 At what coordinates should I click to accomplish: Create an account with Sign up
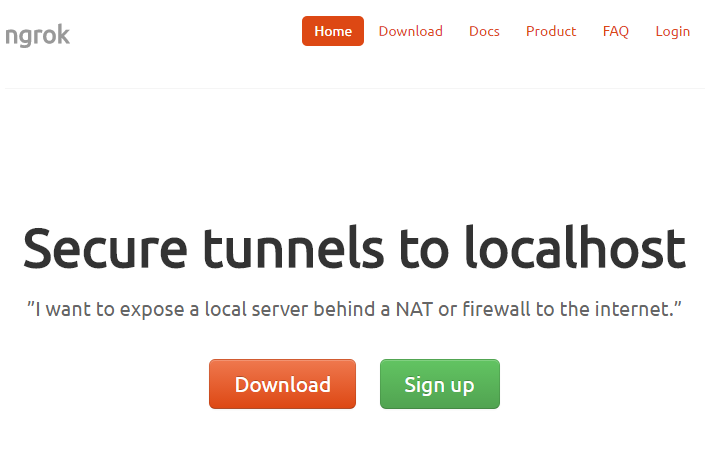(440, 384)
